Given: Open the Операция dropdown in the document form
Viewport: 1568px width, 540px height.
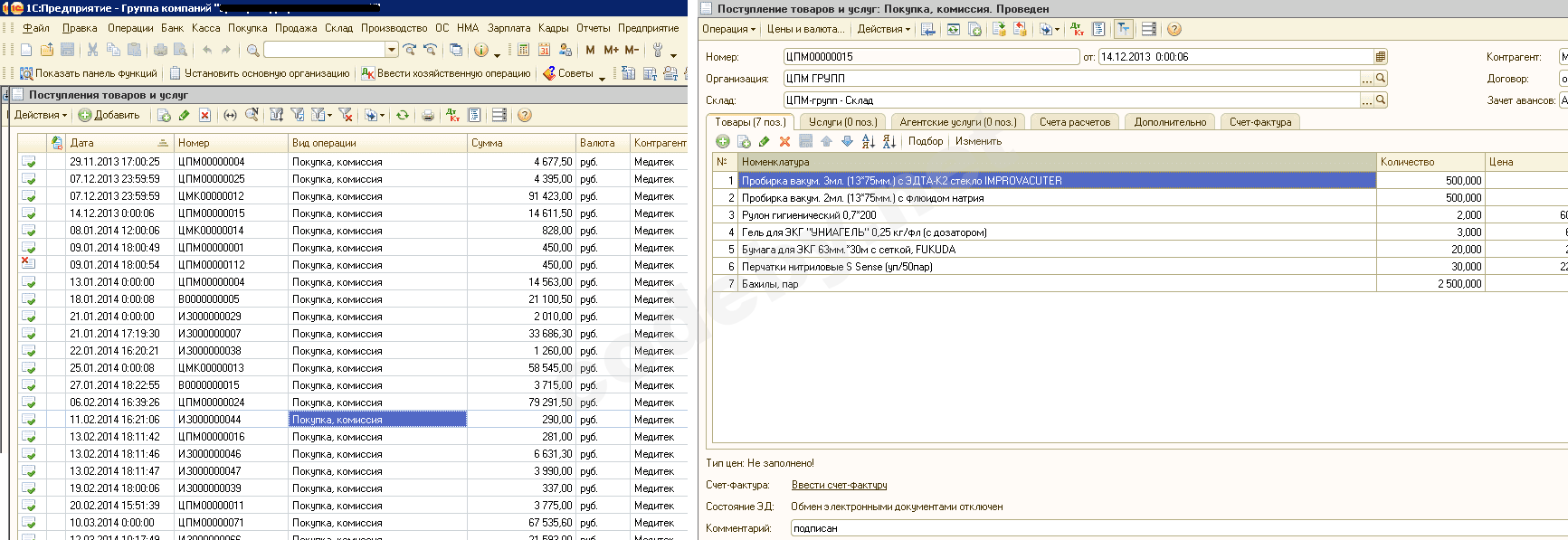Looking at the screenshot, I should pos(728,29).
